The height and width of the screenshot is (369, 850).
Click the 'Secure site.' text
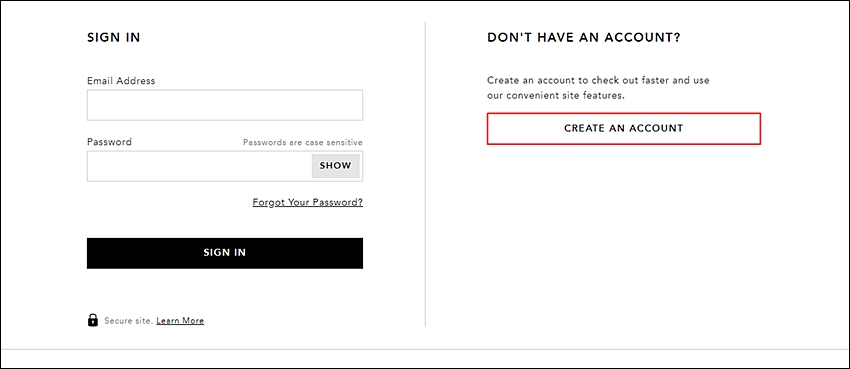pos(128,321)
